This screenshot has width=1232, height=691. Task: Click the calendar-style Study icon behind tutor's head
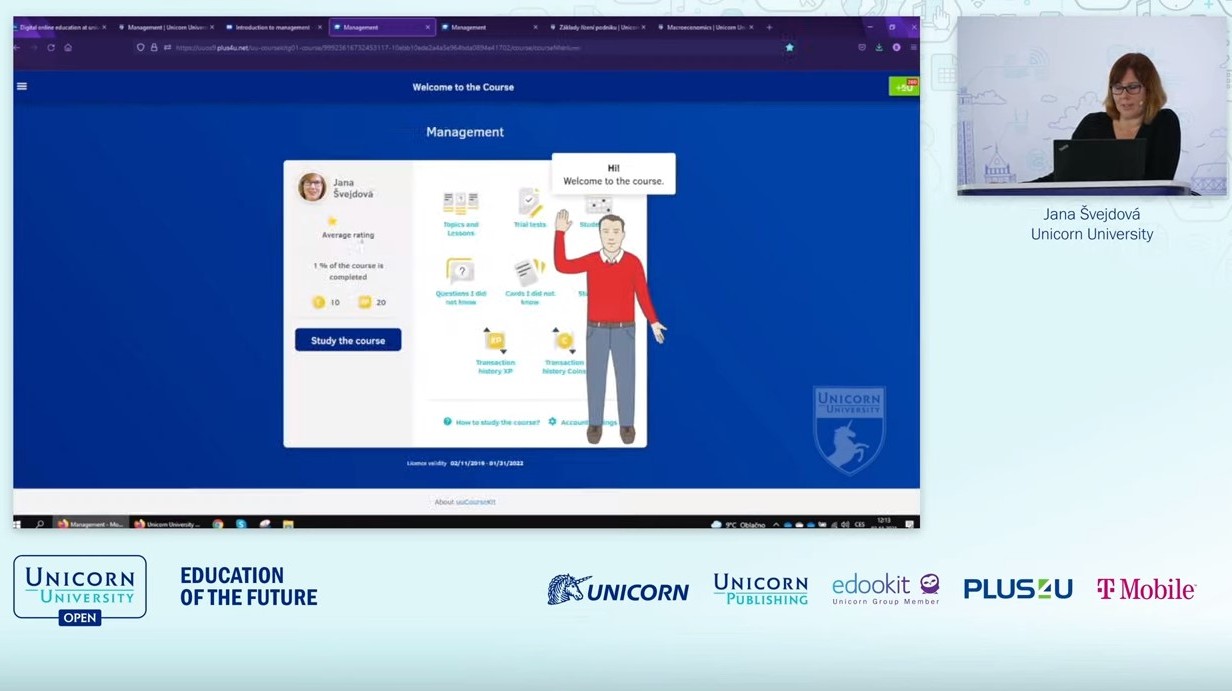pyautogui.click(x=598, y=204)
